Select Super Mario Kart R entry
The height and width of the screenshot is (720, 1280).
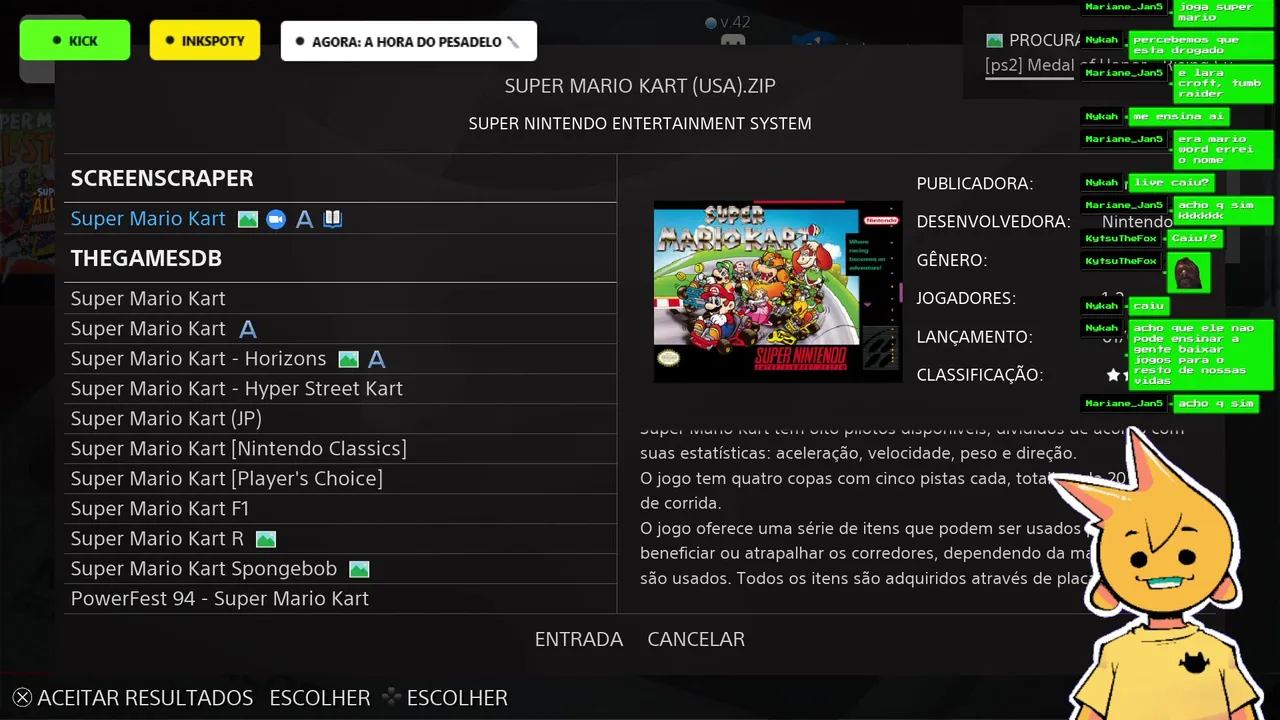tap(340, 539)
